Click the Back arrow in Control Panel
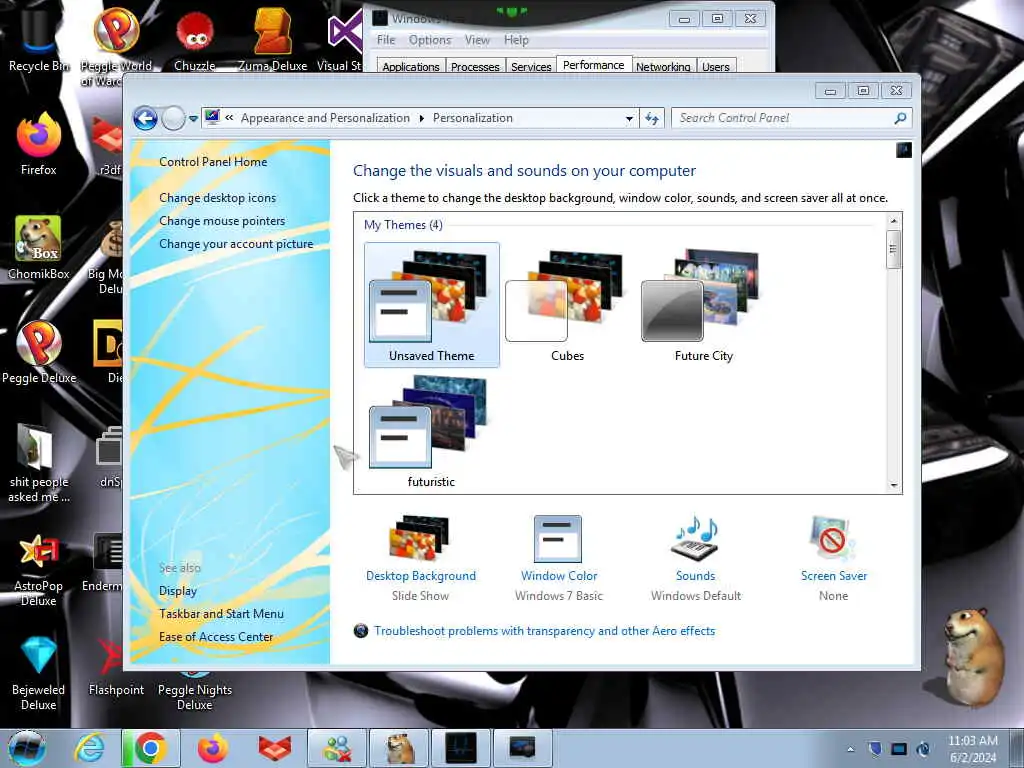The image size is (1024, 768). pos(145,118)
